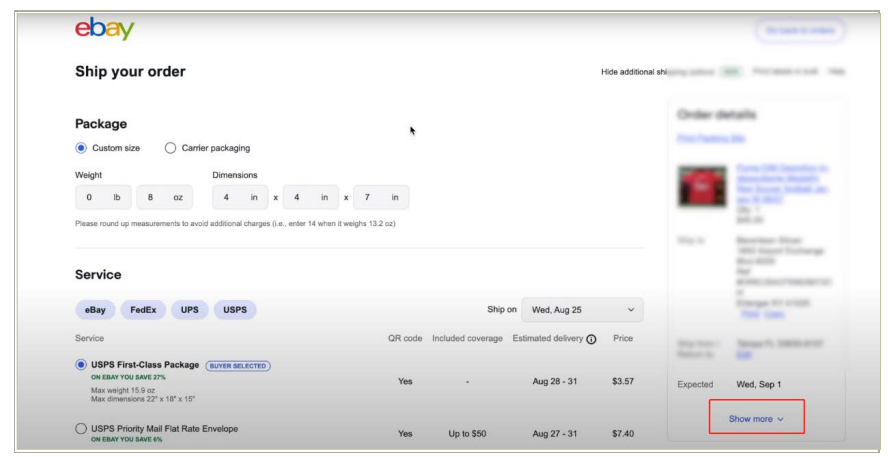888x457 pixels.
Task: Click the Up to $50 coverage text
Action: [x=467, y=434]
